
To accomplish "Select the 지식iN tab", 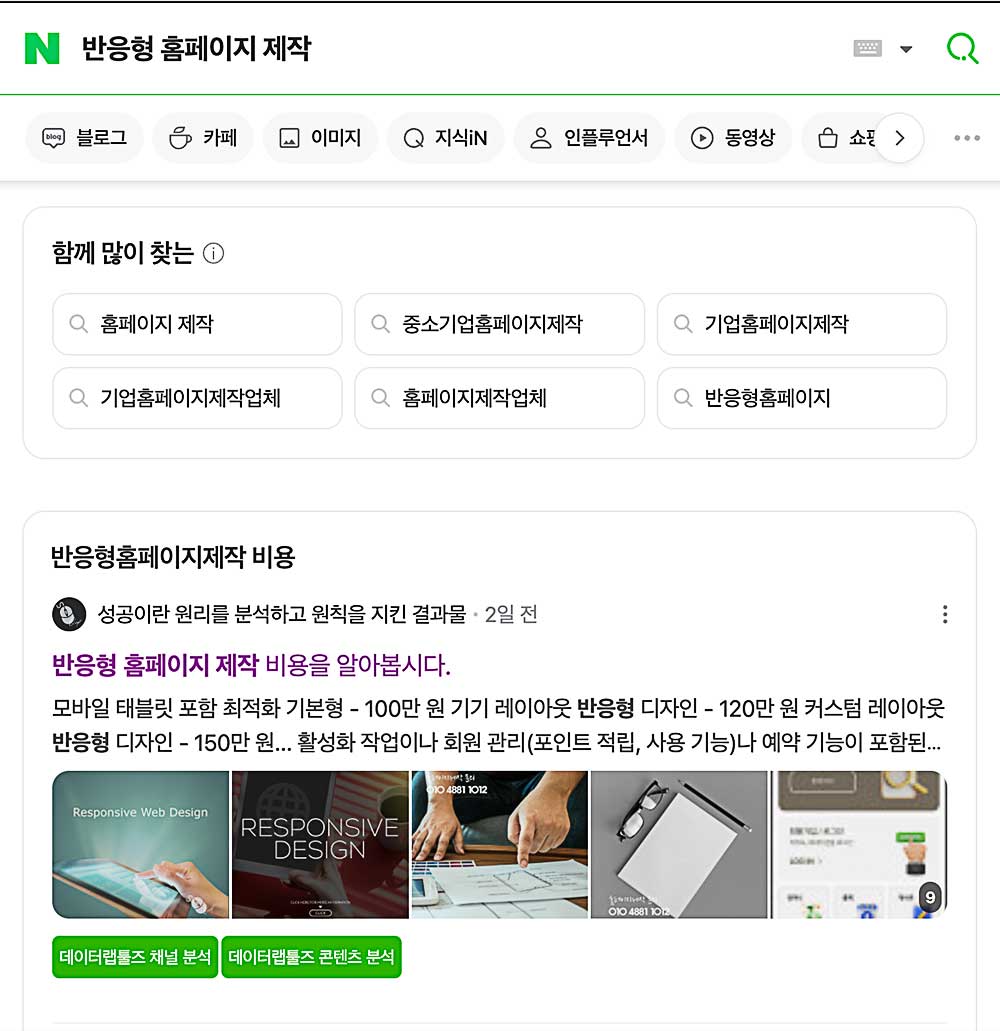I will [446, 138].
